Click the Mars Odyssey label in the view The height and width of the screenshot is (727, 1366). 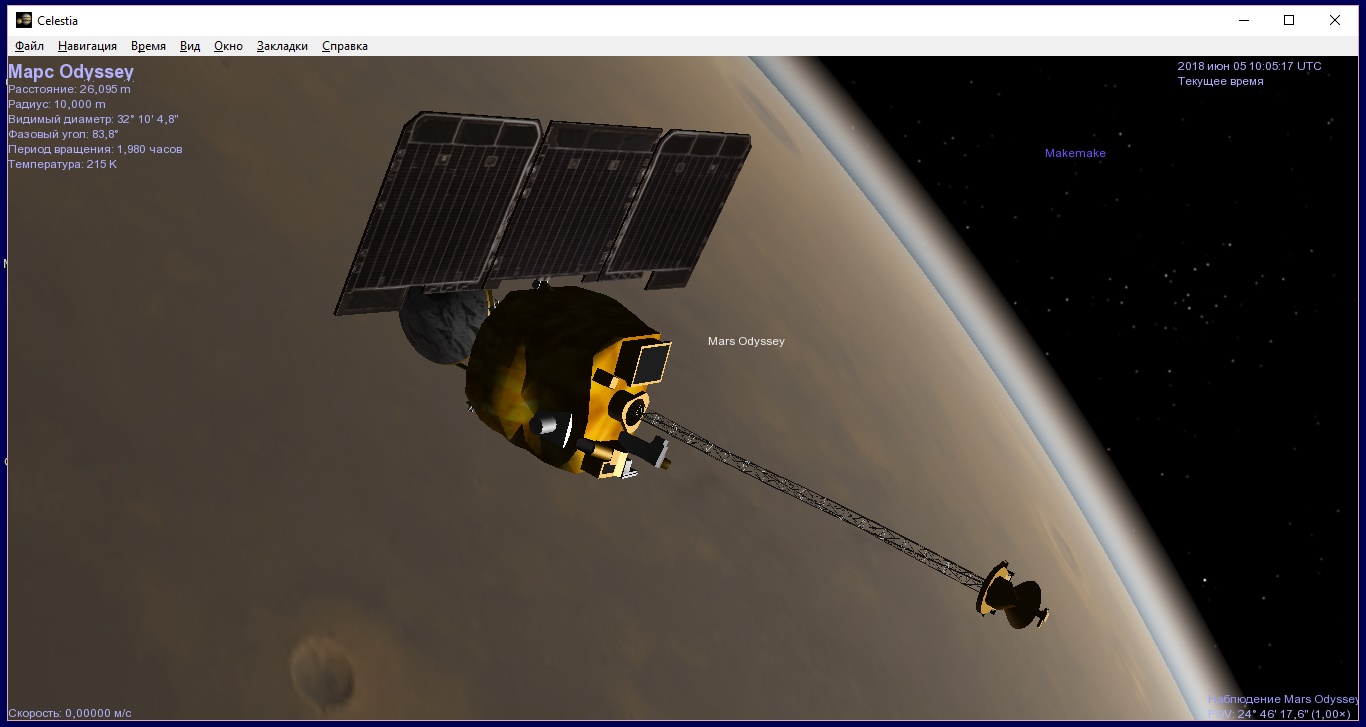point(746,341)
